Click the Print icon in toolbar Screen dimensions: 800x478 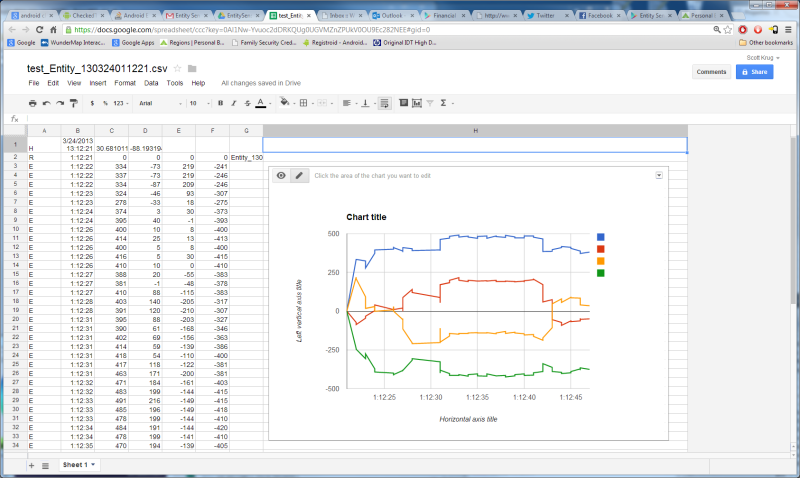33,103
